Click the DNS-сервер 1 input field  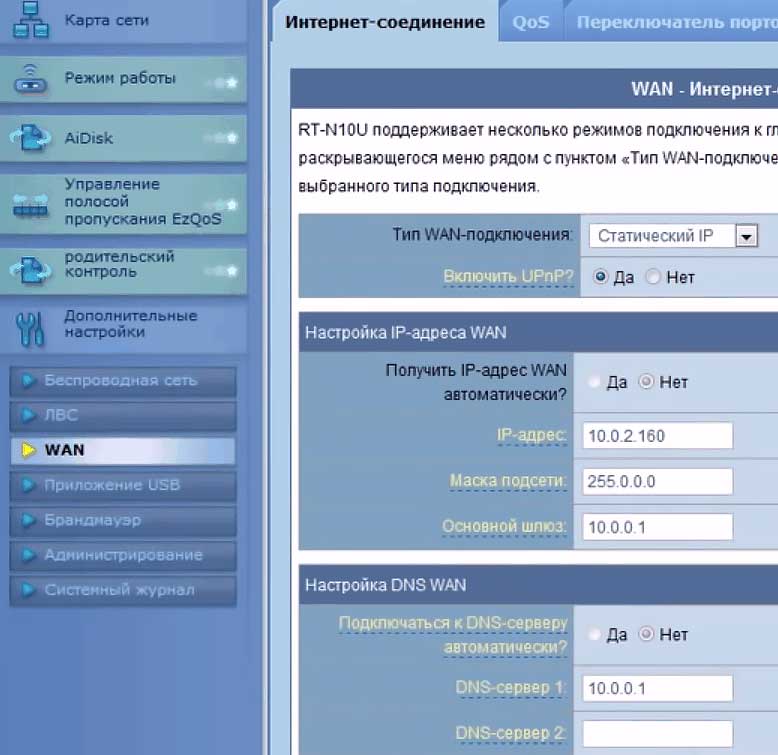657,689
